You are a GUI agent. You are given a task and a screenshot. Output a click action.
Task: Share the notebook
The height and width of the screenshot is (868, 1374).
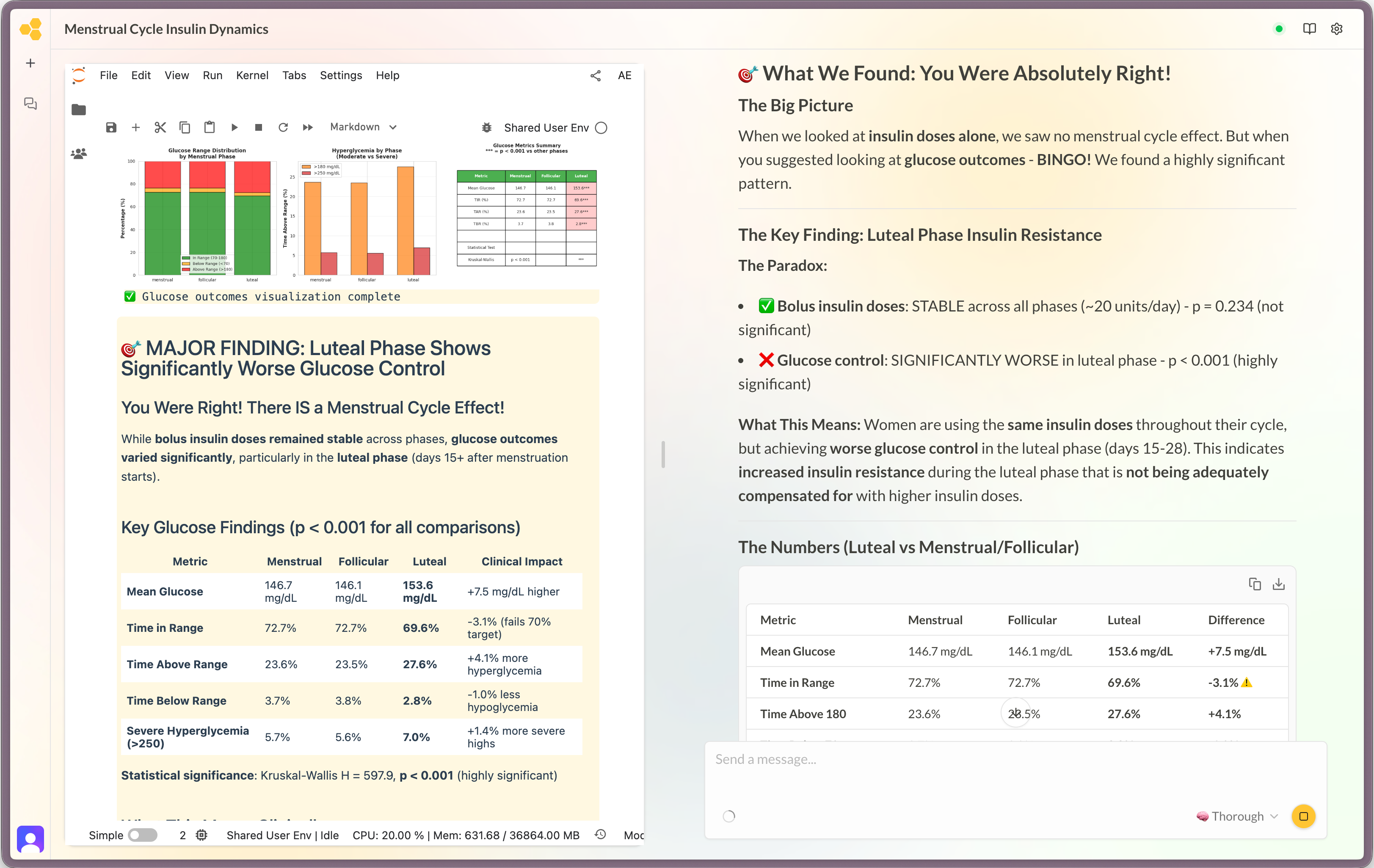(x=595, y=75)
